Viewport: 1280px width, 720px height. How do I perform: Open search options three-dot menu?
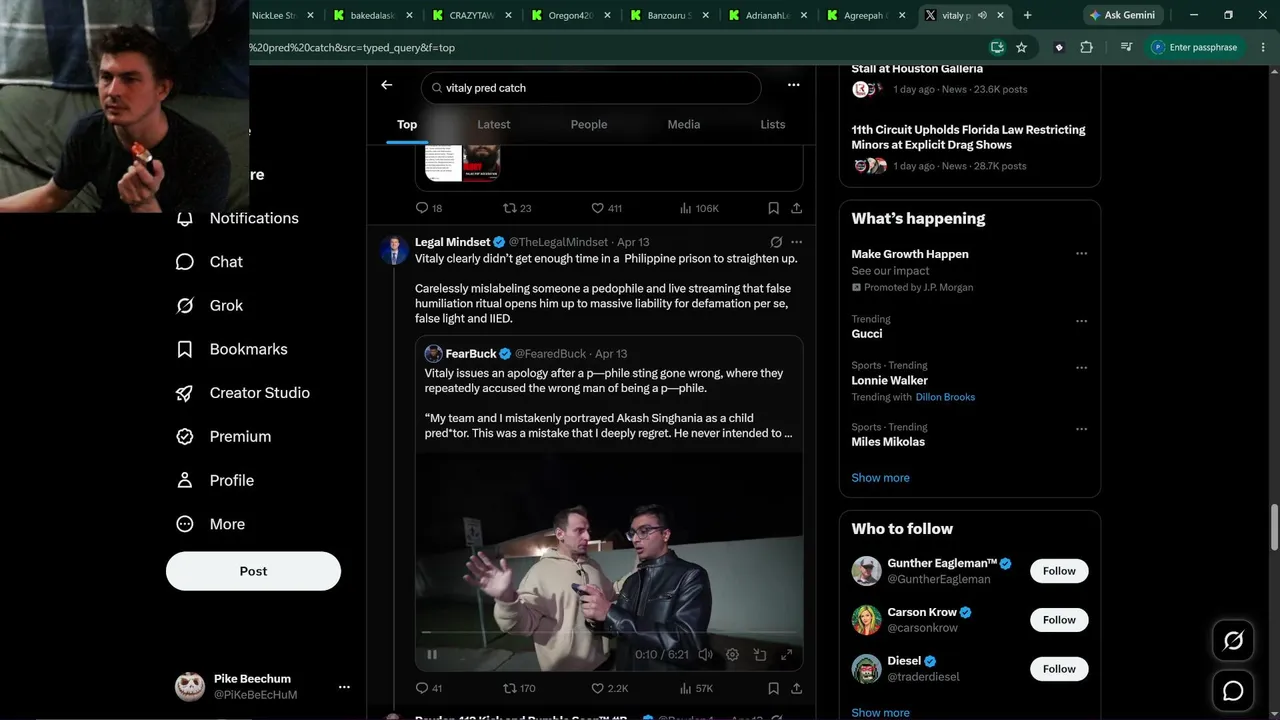pos(793,85)
